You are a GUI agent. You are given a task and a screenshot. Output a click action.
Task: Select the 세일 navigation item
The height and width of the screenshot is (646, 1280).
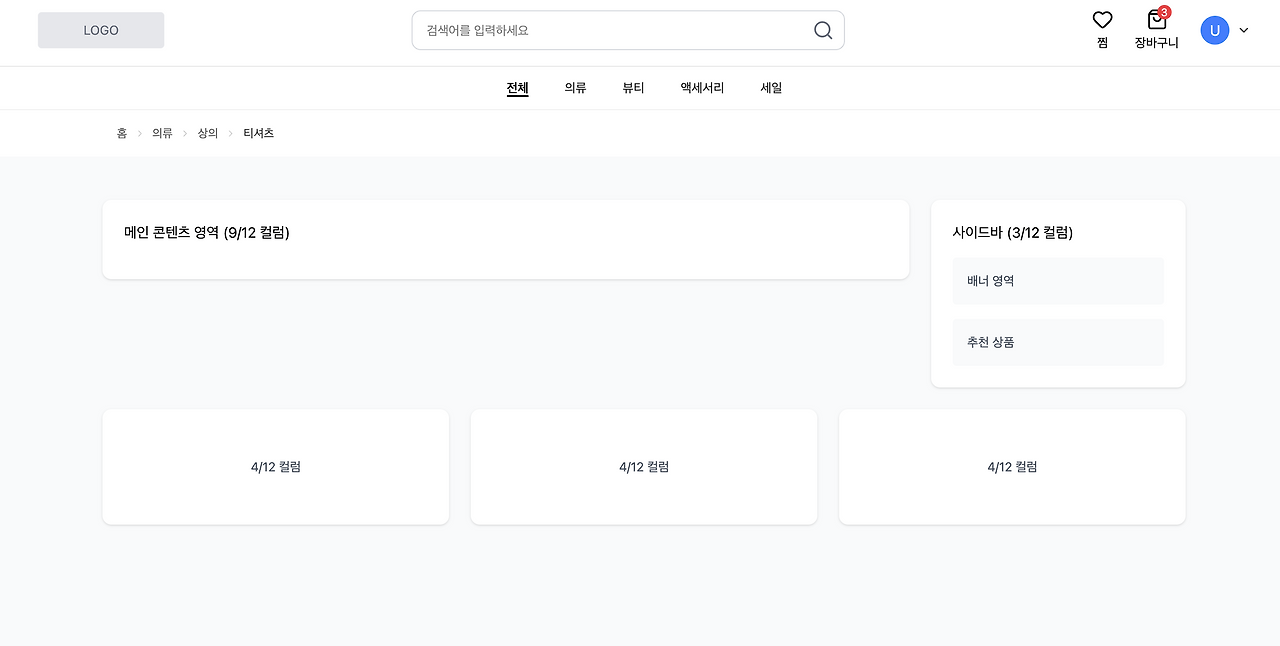770,88
